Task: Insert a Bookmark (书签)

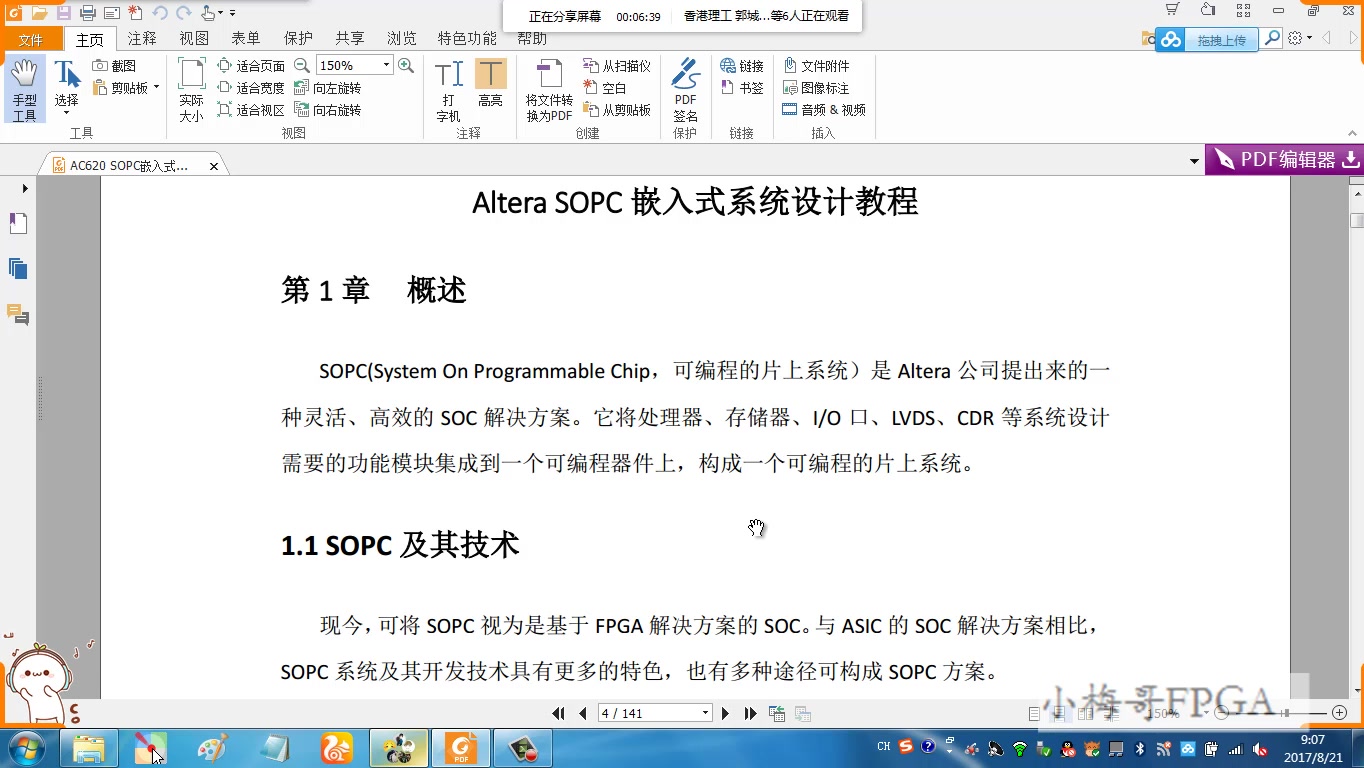Action: click(x=742, y=88)
